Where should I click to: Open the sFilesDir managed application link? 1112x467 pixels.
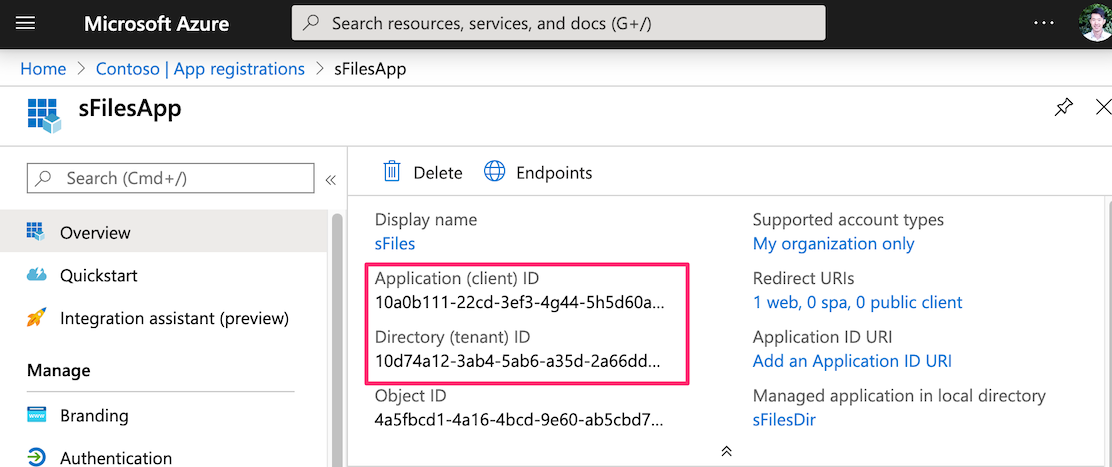click(784, 420)
